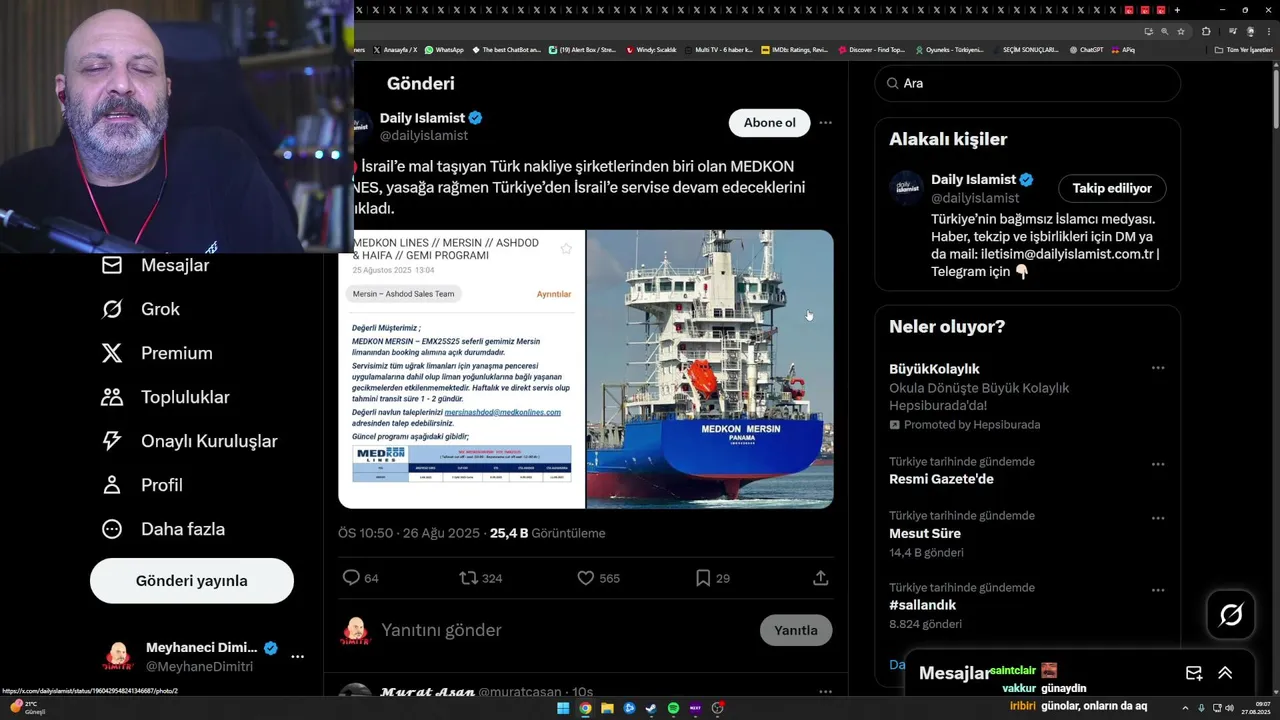The height and width of the screenshot is (720, 1280).
Task: Open Windows Start menu
Action: 563,708
